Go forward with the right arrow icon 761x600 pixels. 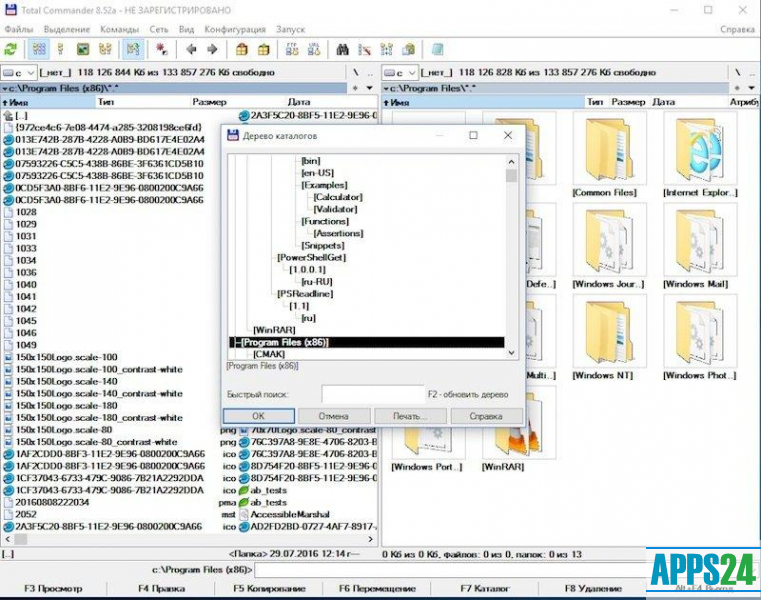[x=212, y=49]
